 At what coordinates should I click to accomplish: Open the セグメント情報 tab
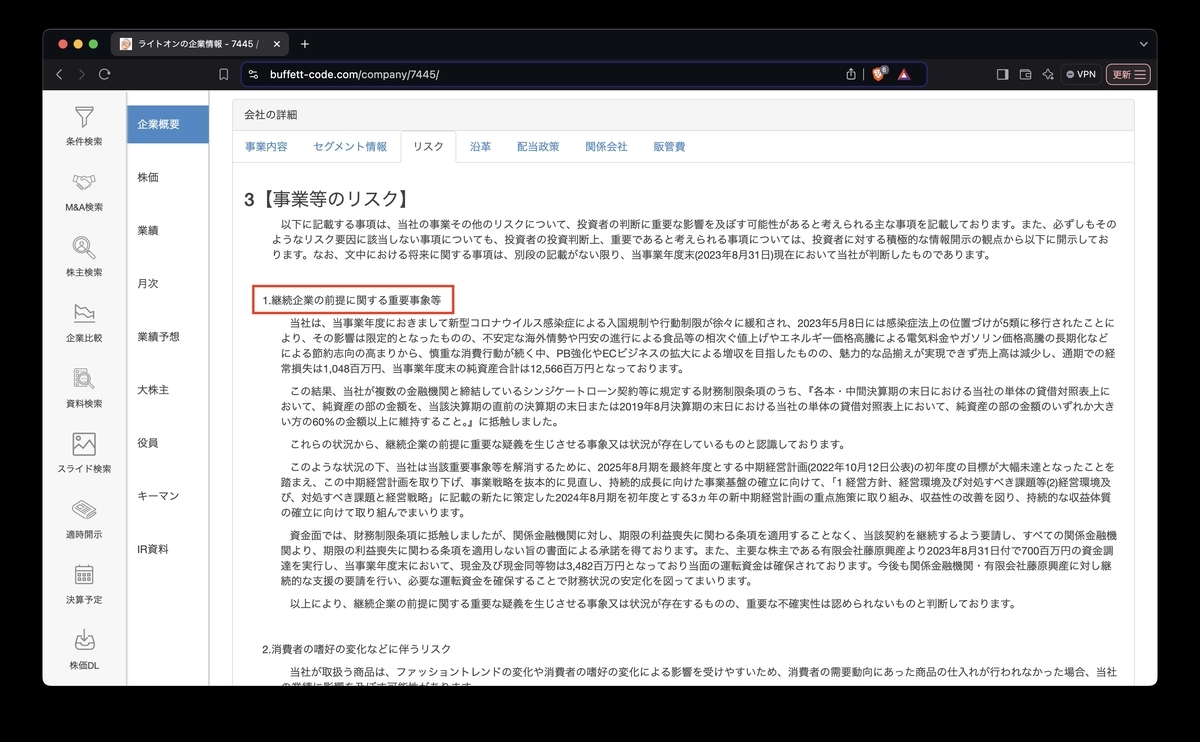click(350, 146)
